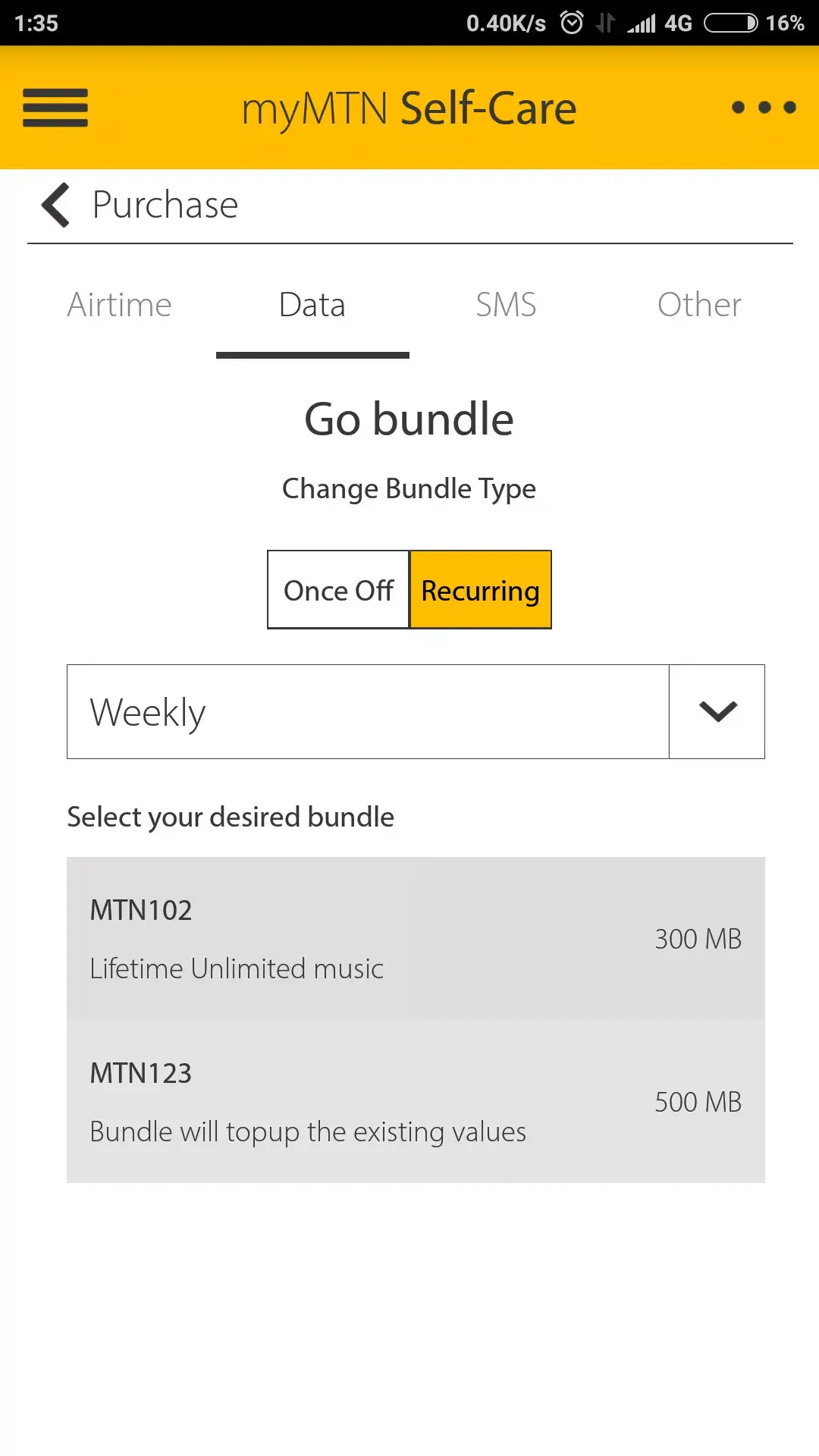This screenshot has width=819, height=1456.
Task: Tap the three-dot more options icon
Action: [764, 108]
